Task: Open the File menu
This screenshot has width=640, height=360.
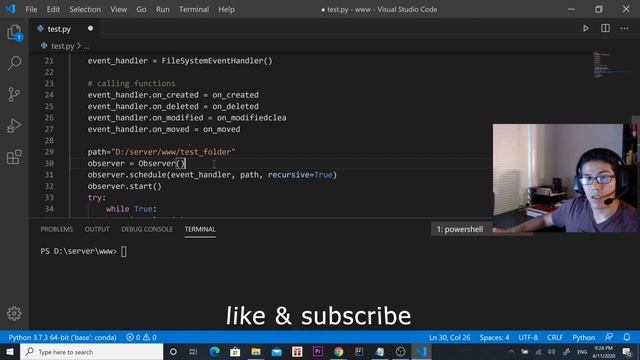Action: click(31, 9)
